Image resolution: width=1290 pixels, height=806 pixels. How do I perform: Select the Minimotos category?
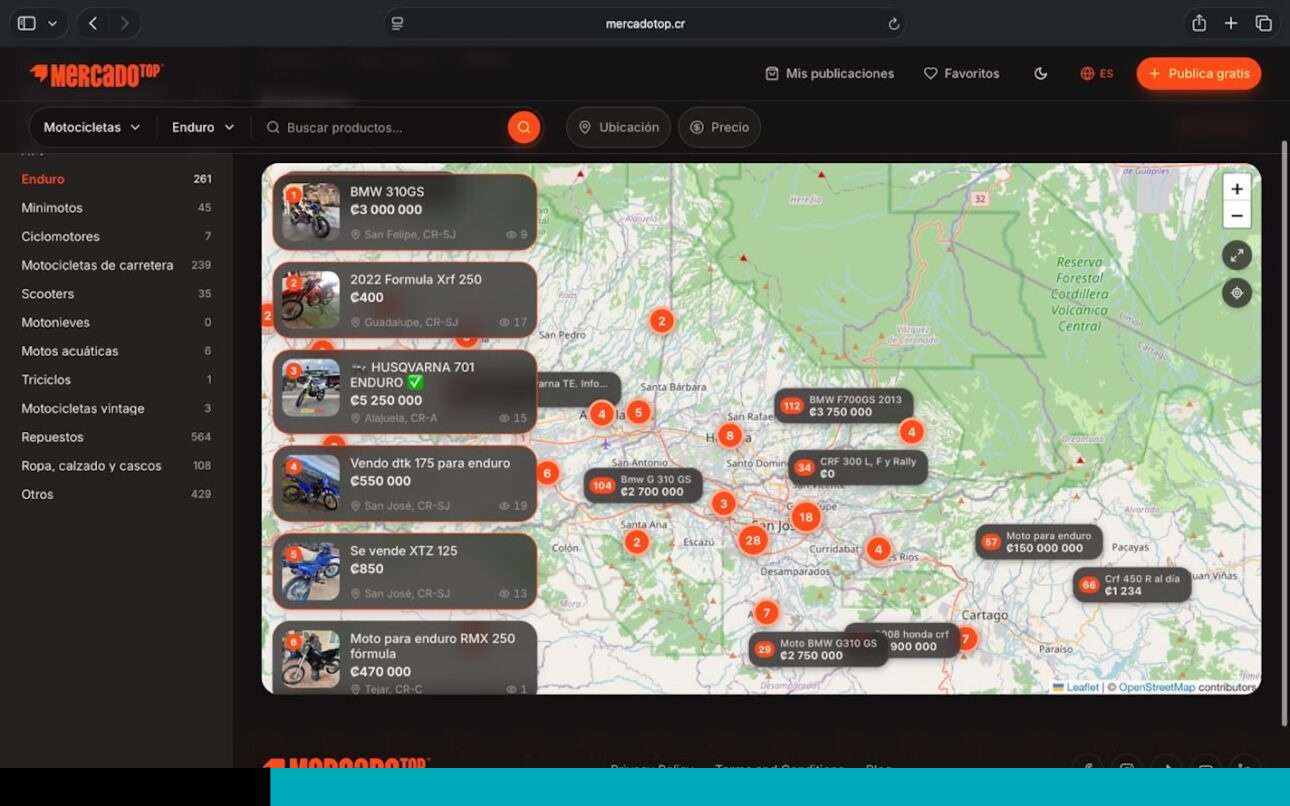[116, 208]
